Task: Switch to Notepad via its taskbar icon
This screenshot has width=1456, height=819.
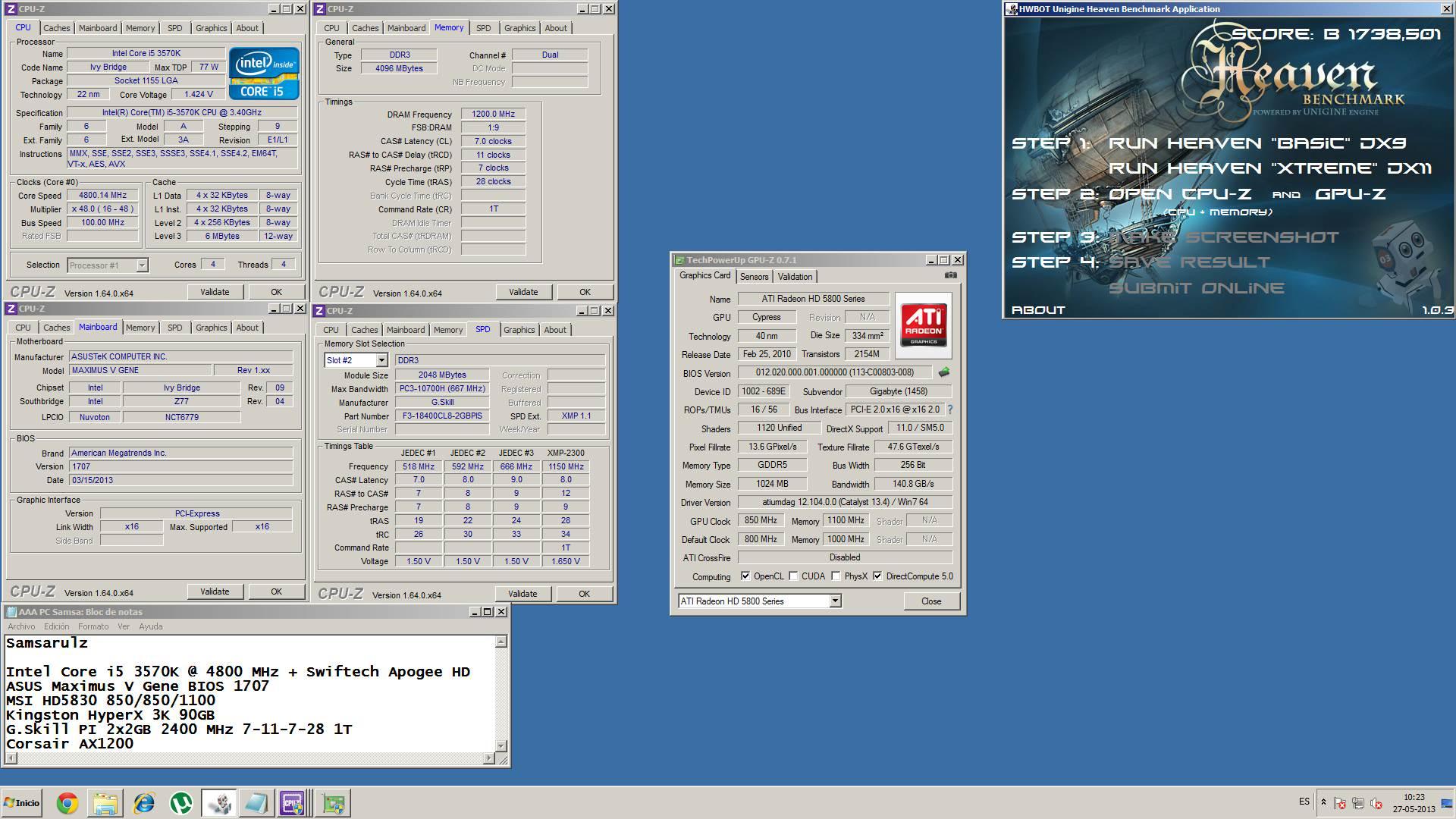Action: 256,803
